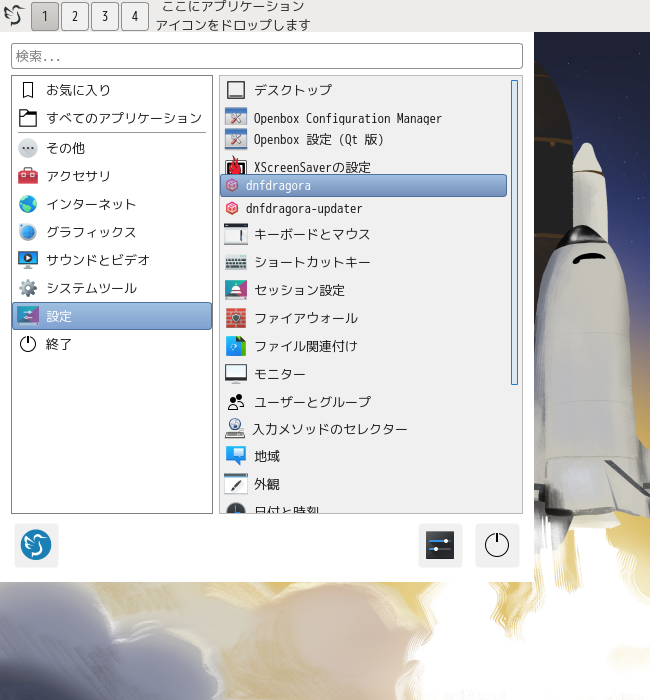Select the インターネット category
650x700 pixels.
[112, 204]
